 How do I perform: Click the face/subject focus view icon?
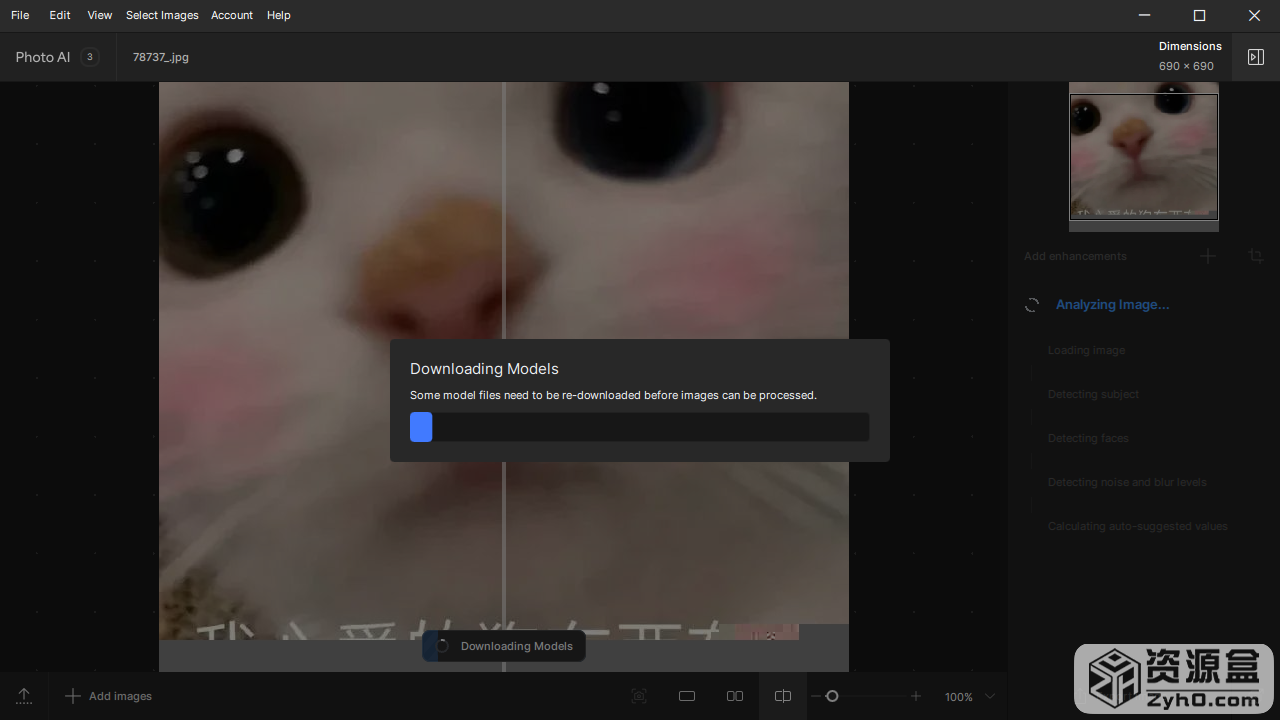point(639,696)
